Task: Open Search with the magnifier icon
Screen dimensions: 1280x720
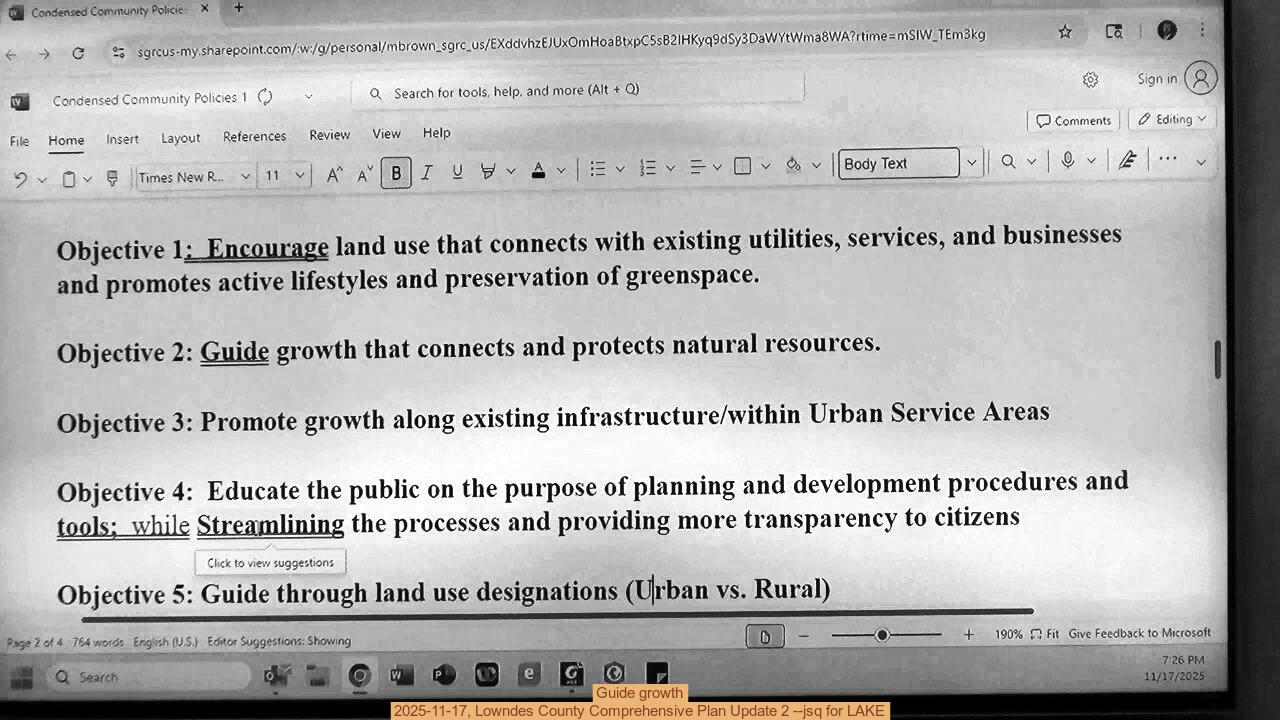Action: pos(1008,160)
